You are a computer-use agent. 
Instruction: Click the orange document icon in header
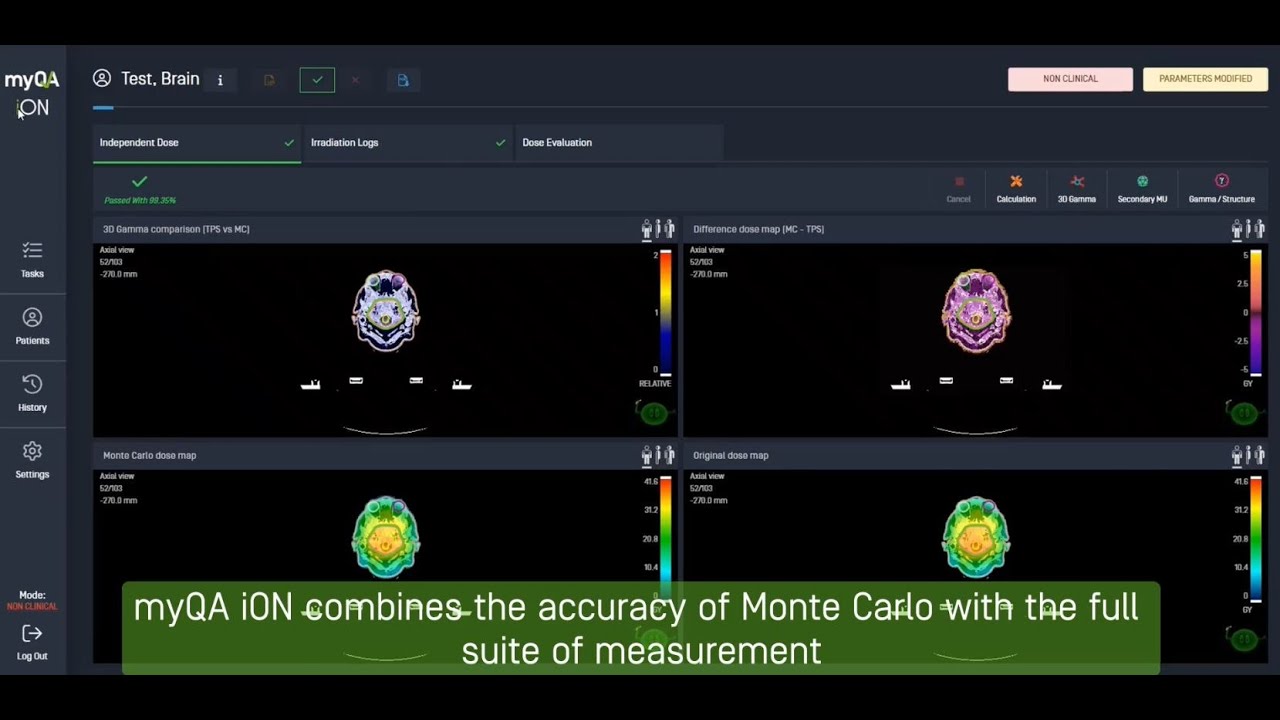coord(269,80)
